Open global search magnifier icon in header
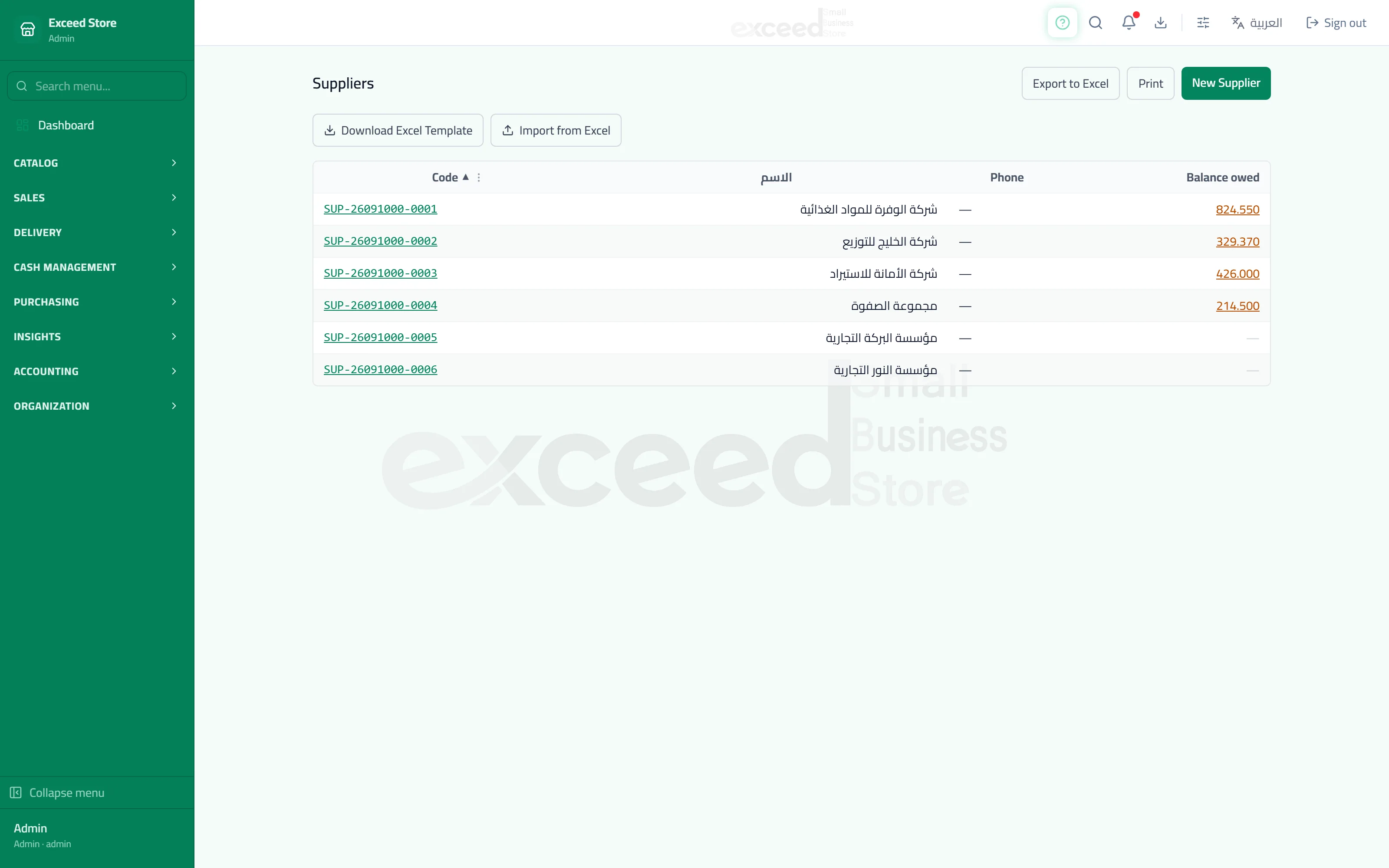1389x868 pixels. point(1095,23)
